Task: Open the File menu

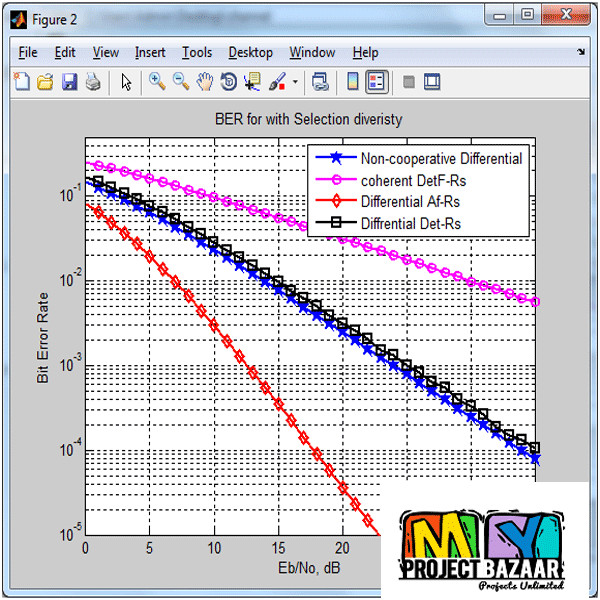Action: (x=28, y=52)
